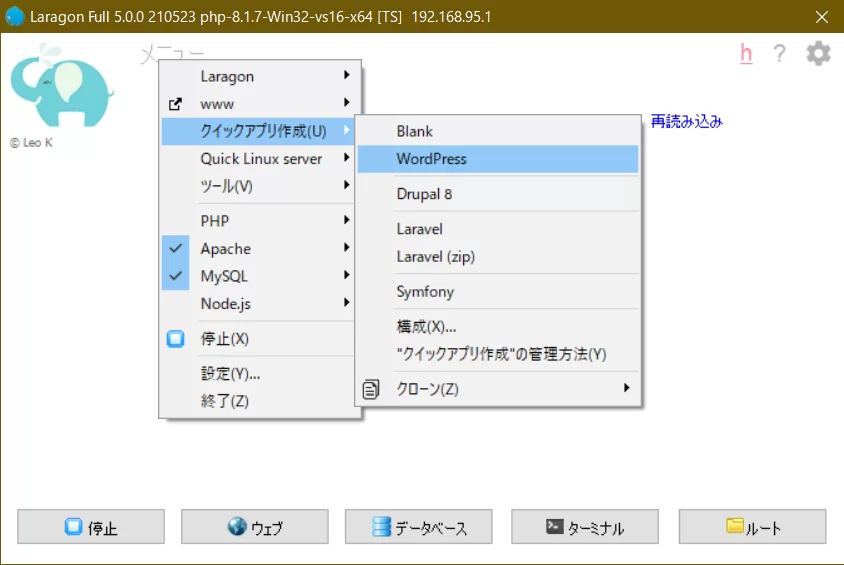This screenshot has width=844, height=565.
Task: Click the メニュー label behind the menu
Action: tap(172, 53)
